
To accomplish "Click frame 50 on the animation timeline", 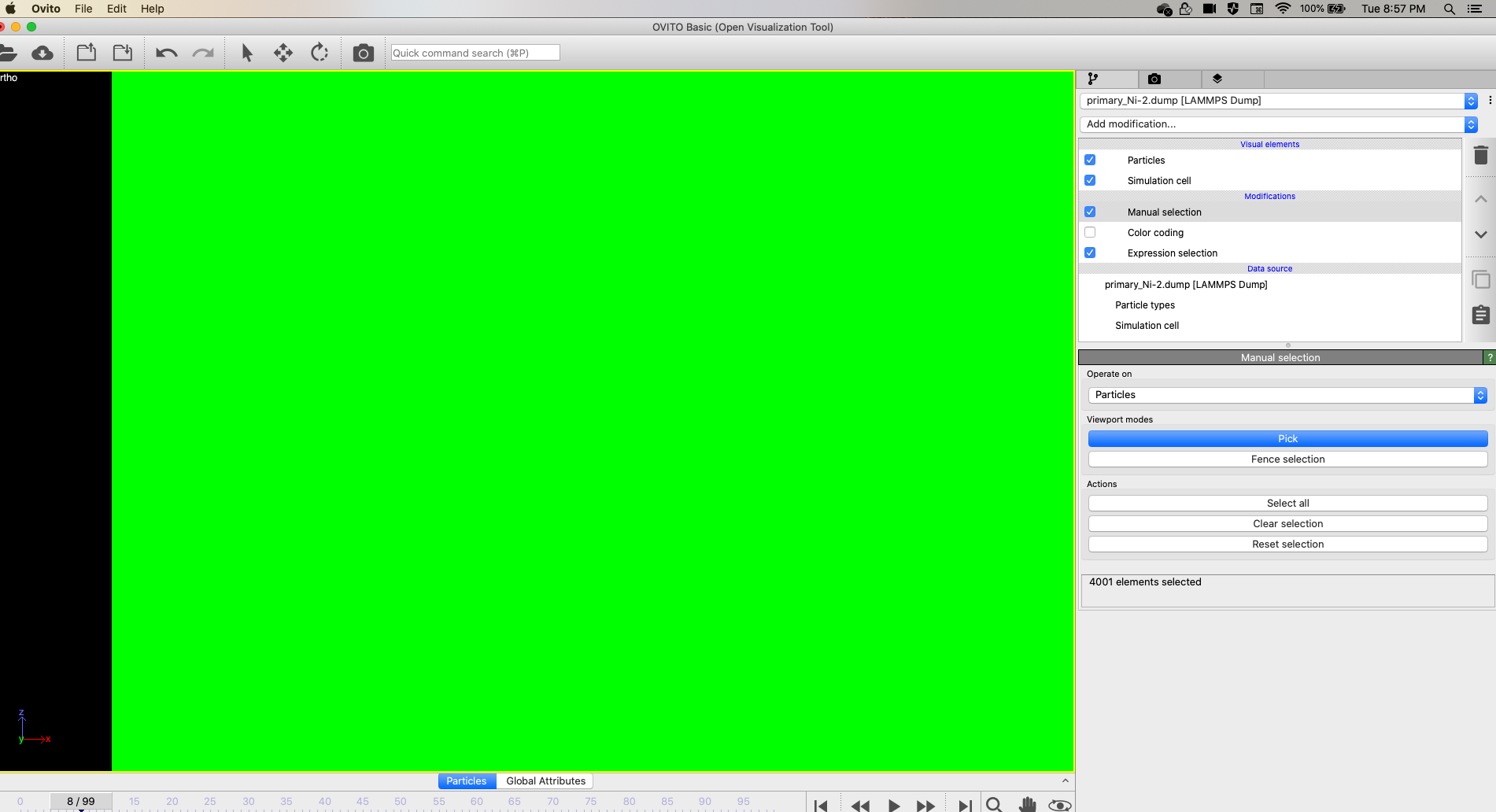I will coord(401,802).
